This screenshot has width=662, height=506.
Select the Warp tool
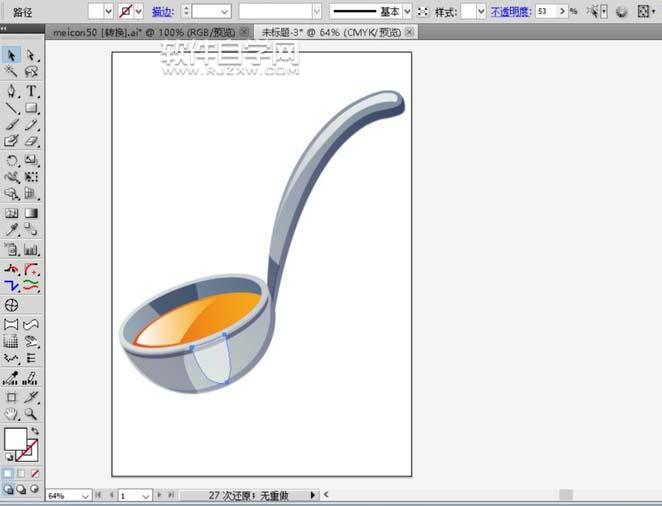point(11,177)
